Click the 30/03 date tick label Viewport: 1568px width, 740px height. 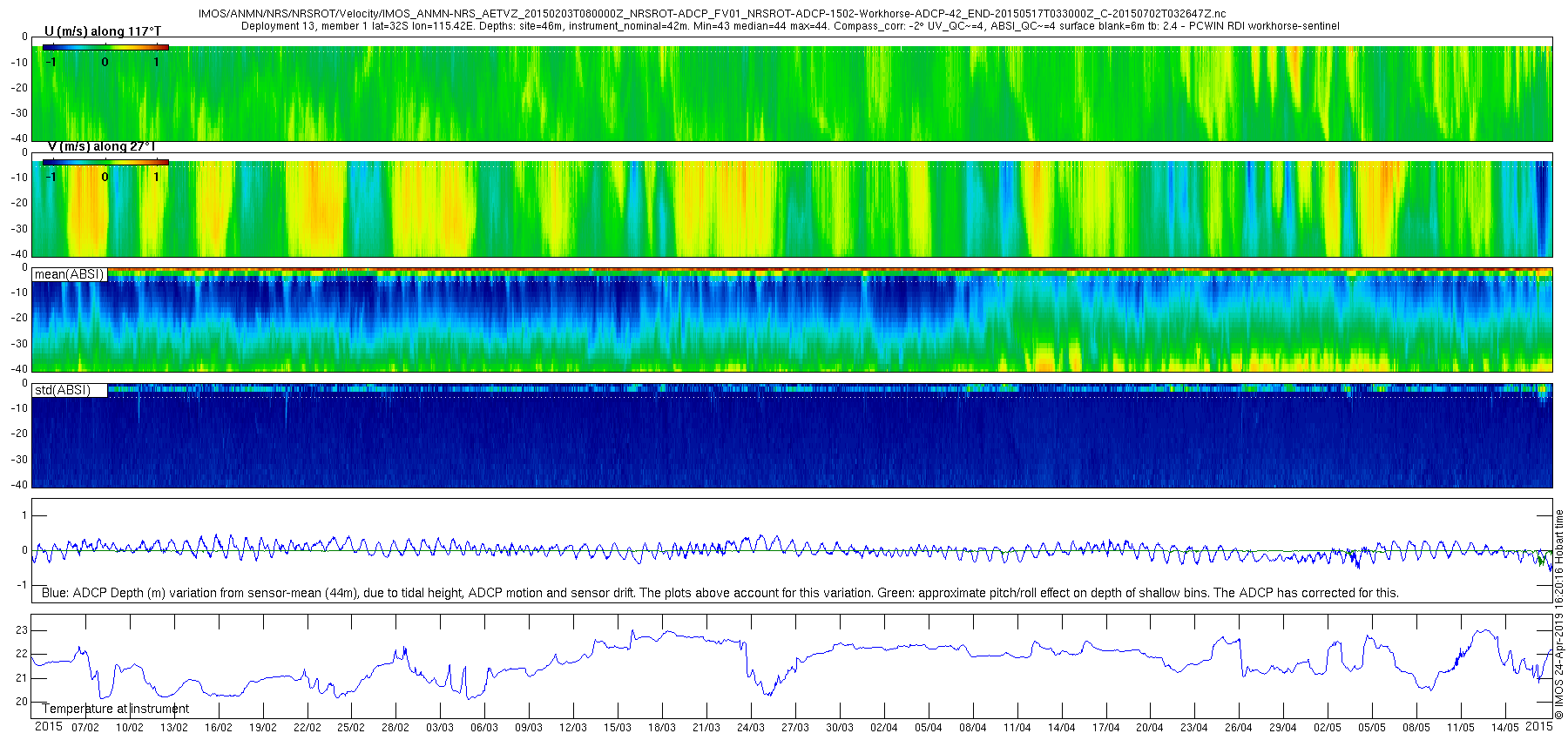point(840,728)
